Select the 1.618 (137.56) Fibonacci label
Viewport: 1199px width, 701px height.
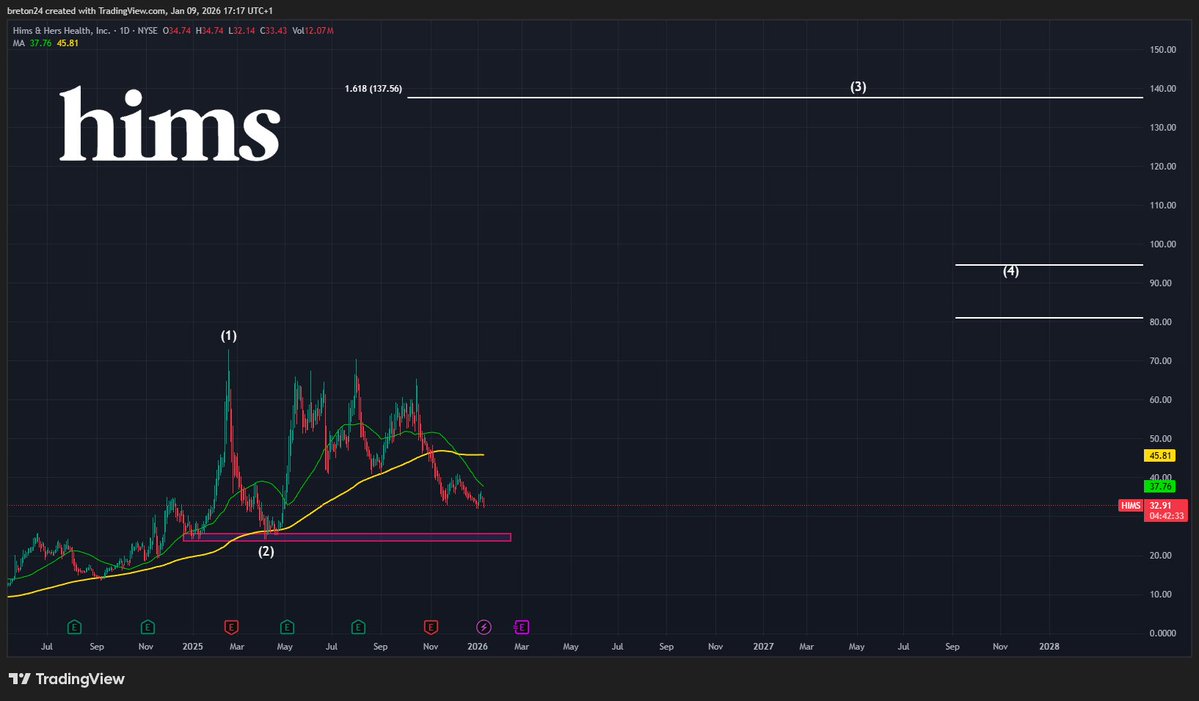pos(373,89)
